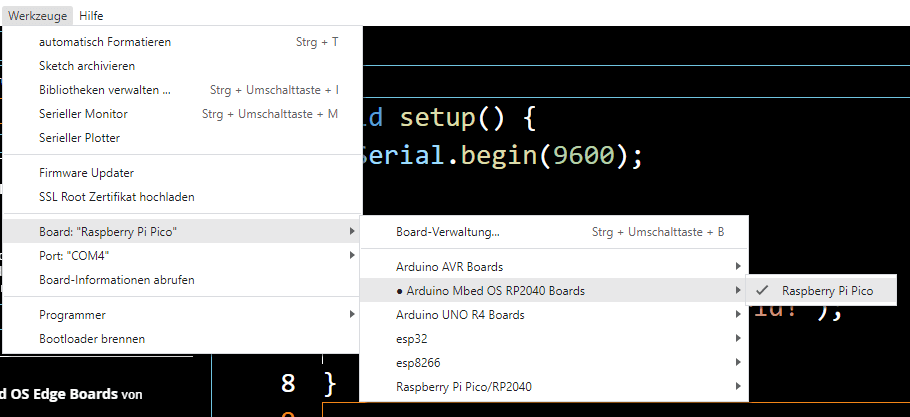This screenshot has width=910, height=417.
Task: Select the checked Raspberry Pi Pico board
Action: click(x=826, y=291)
